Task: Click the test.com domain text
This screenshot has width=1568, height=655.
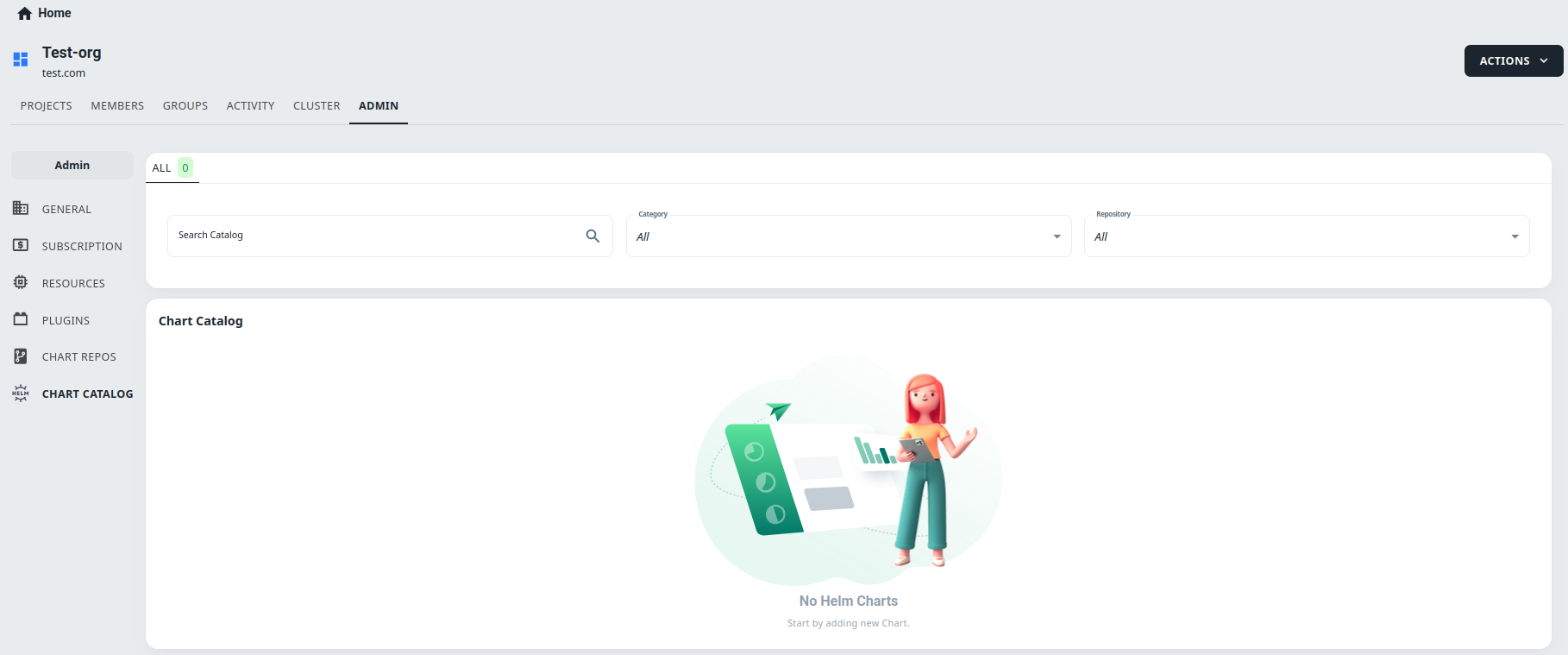Action: [x=64, y=73]
